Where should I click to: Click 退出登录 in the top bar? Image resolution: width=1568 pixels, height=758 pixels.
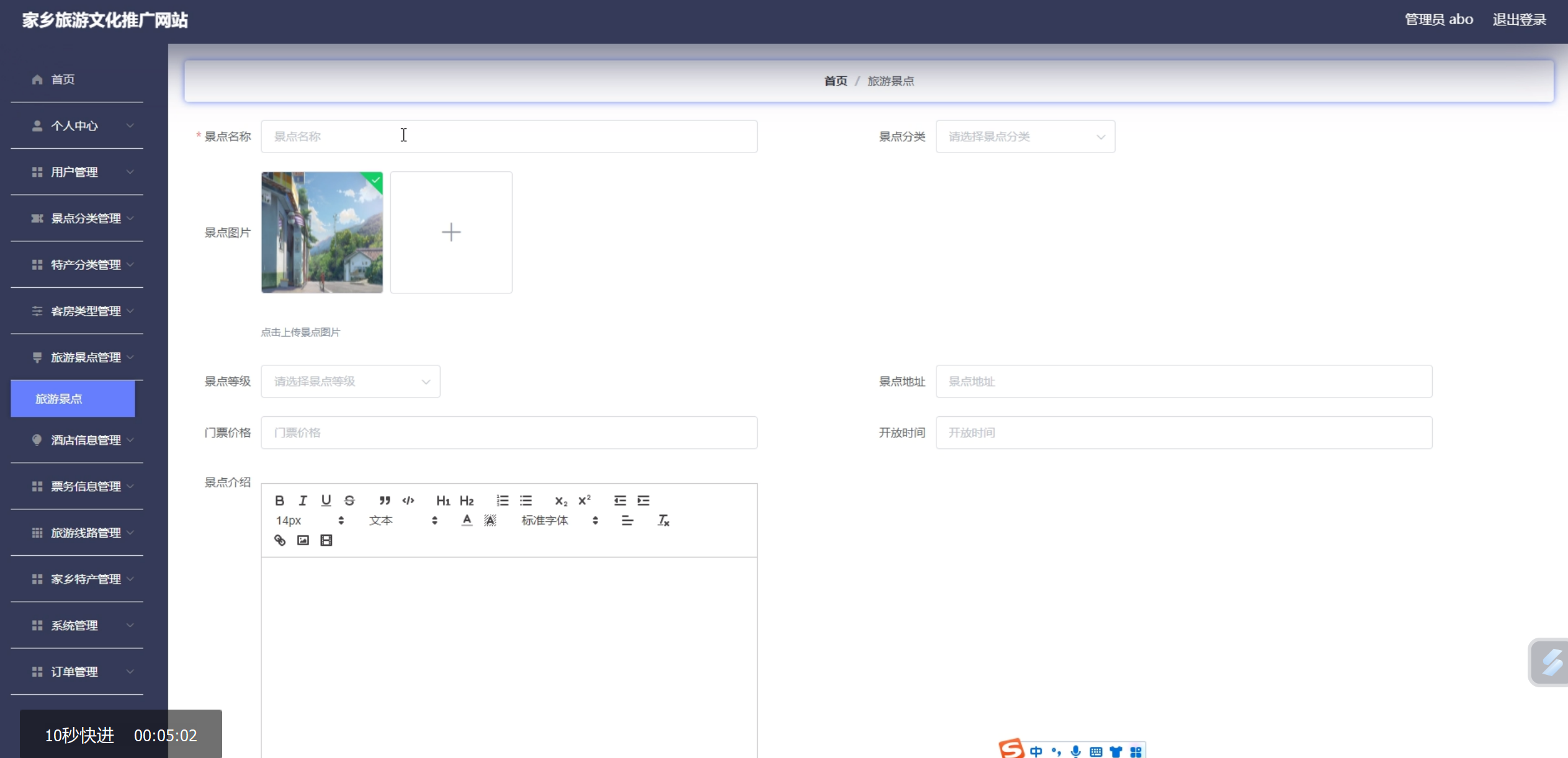1519,20
